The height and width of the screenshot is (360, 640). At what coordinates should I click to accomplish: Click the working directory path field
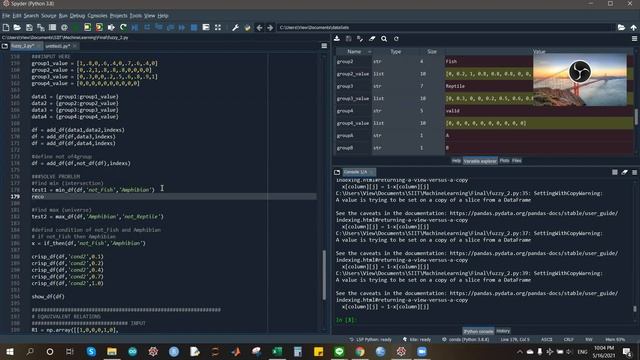coord(446,27)
